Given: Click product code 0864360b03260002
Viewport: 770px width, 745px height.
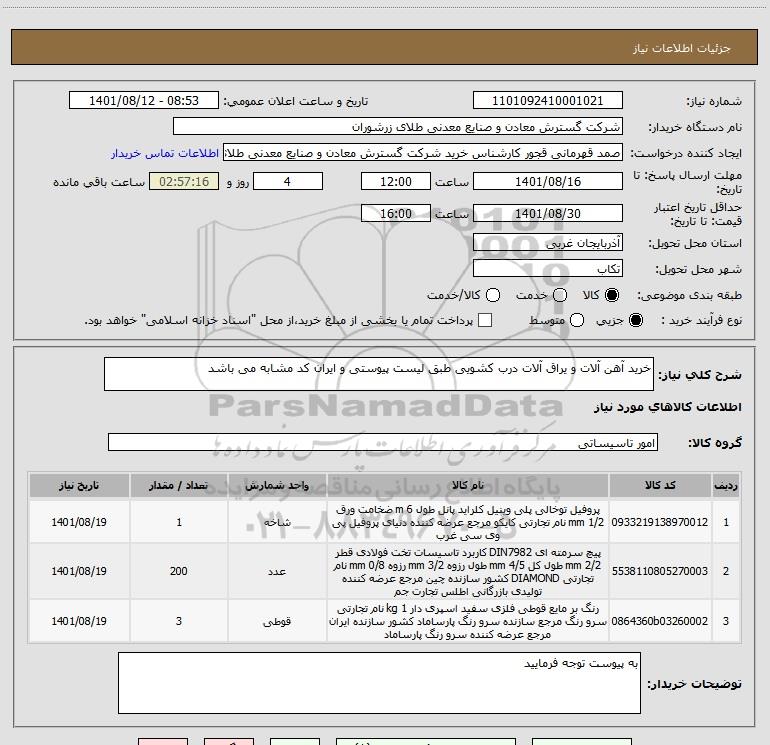Looking at the screenshot, I should pos(660,621).
